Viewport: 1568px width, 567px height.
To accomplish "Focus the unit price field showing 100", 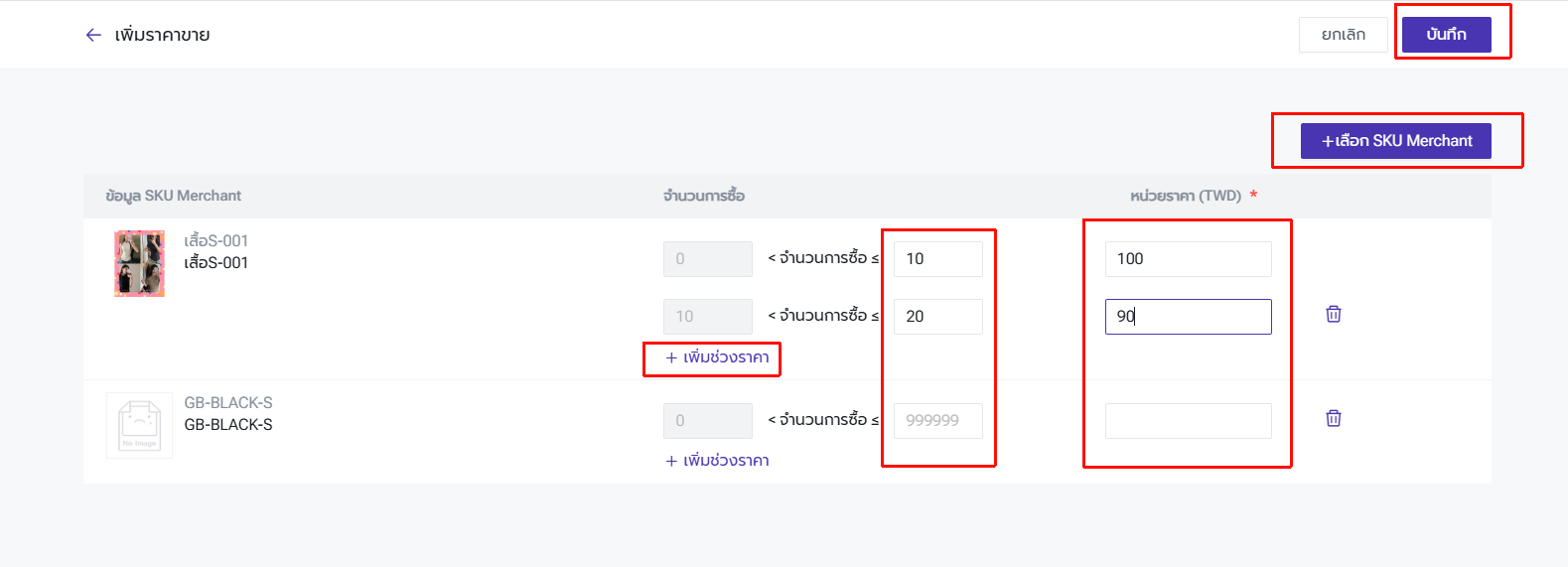I will (x=1188, y=259).
